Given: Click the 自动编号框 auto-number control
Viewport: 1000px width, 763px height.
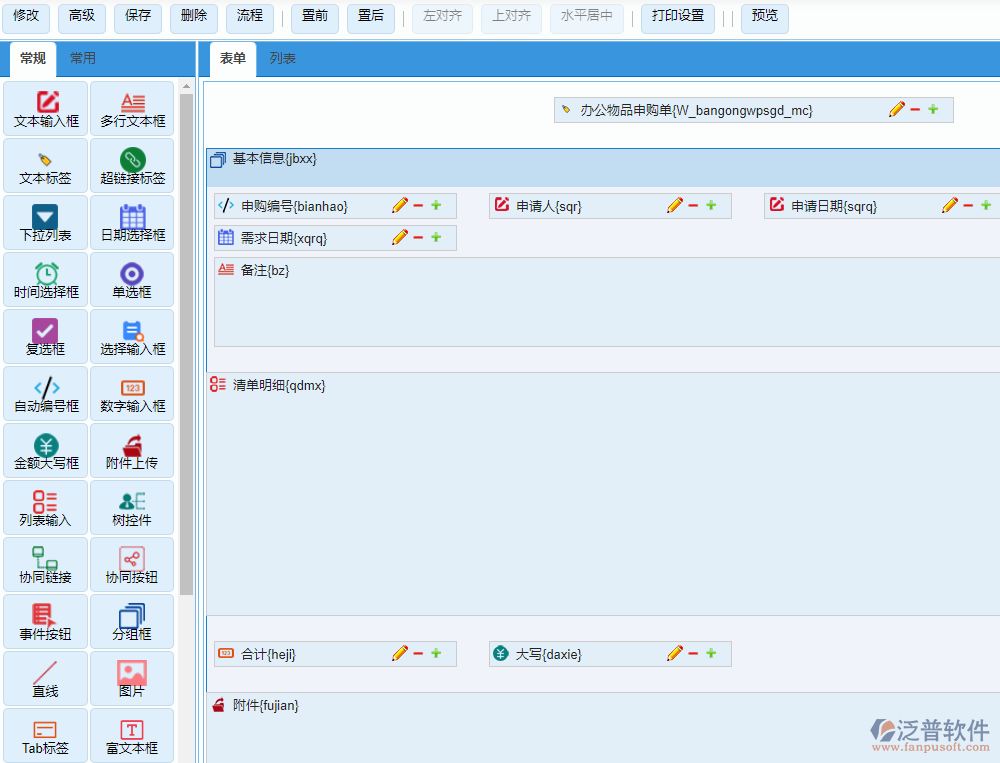Looking at the screenshot, I should tap(47, 395).
